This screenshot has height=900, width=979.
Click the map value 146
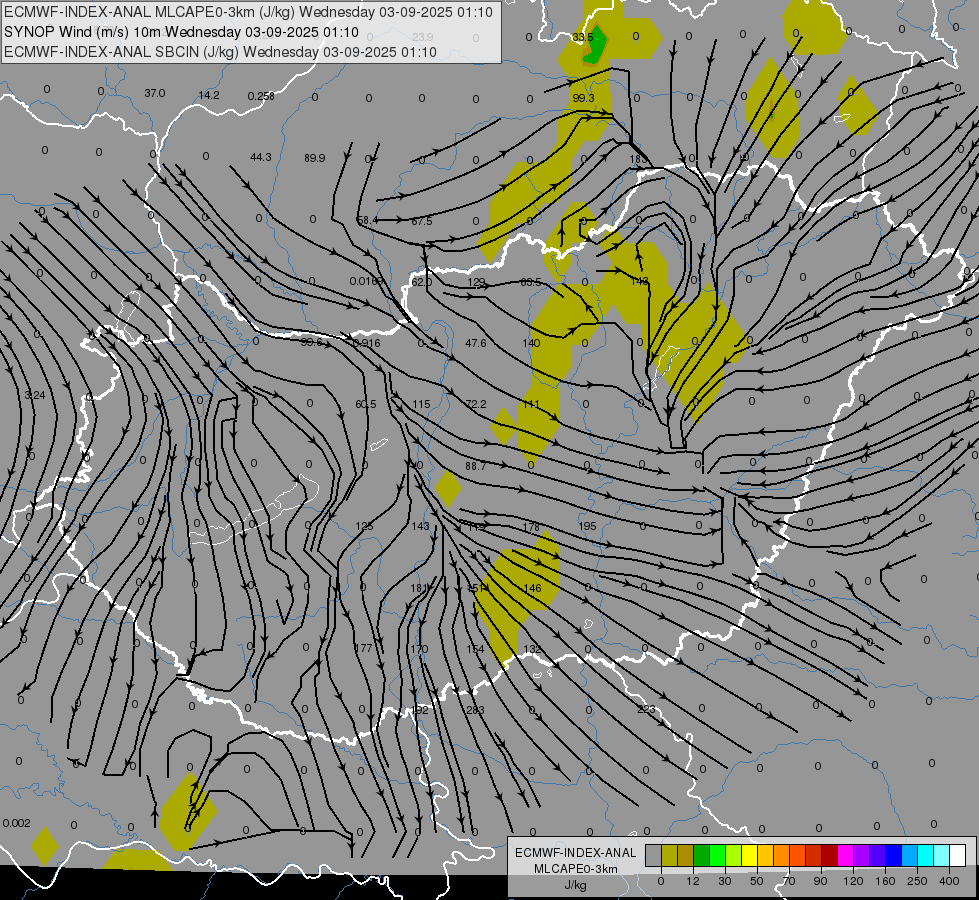click(533, 588)
